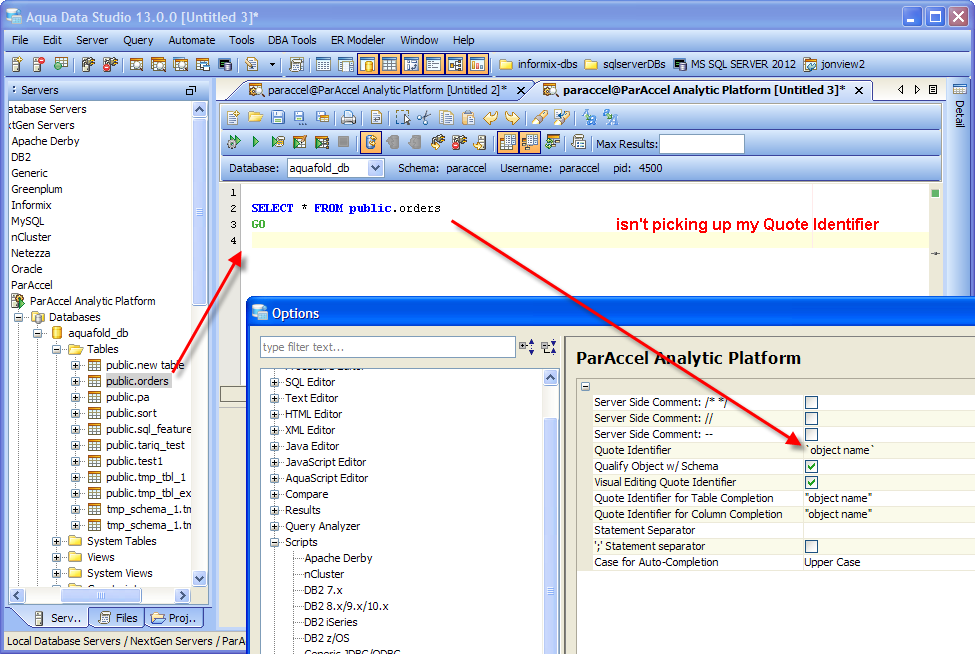Click the Find and Replace icon
The image size is (975, 654).
(562, 117)
